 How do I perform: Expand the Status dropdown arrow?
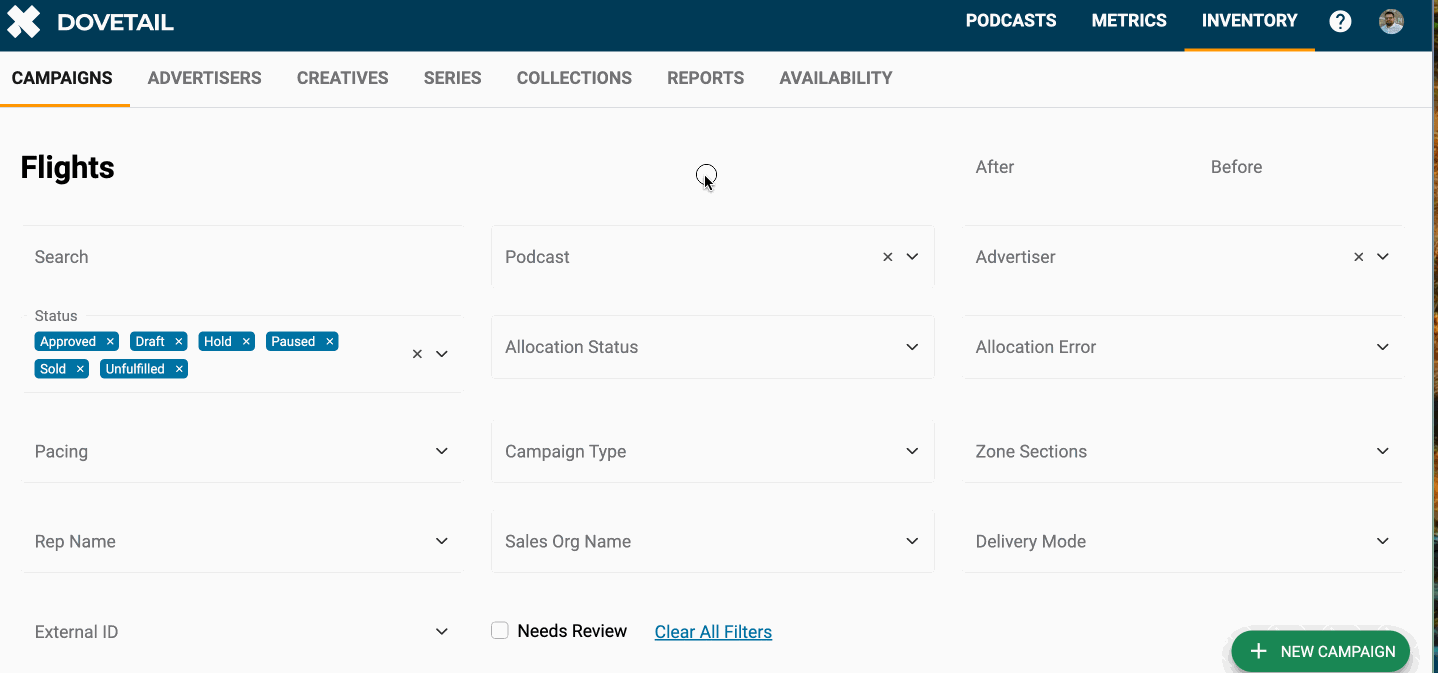click(441, 354)
